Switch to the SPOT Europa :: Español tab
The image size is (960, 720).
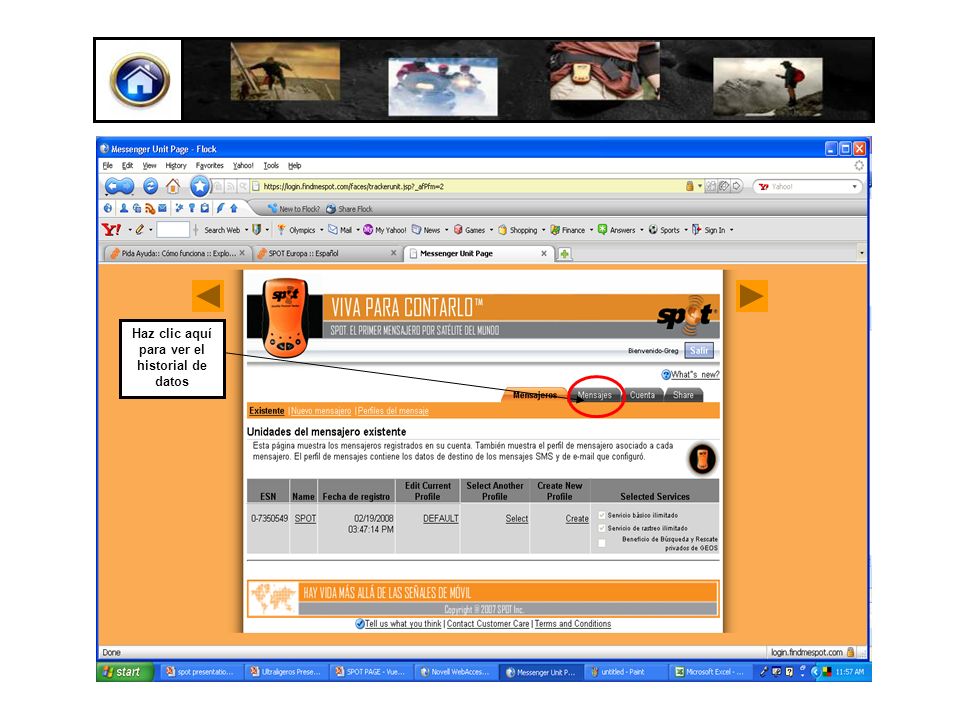pos(326,253)
